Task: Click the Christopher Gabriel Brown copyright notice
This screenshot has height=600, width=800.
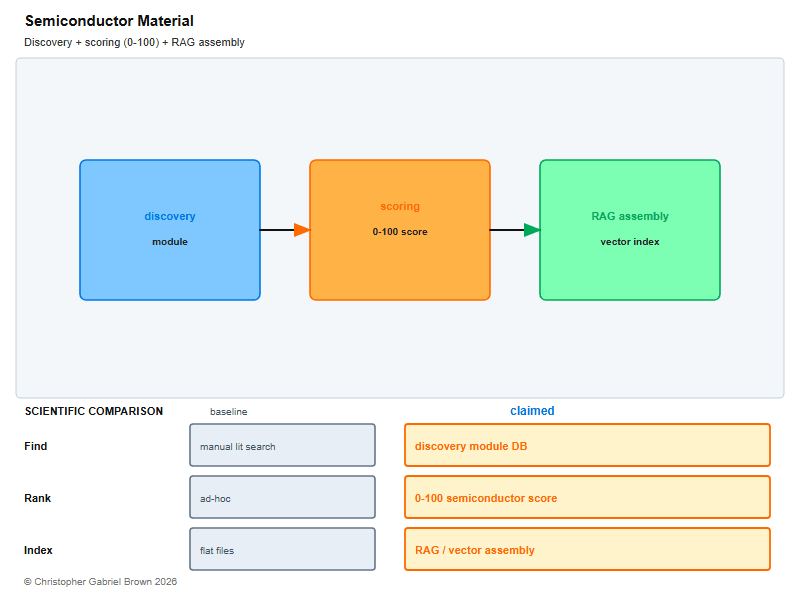Action: click(x=101, y=582)
